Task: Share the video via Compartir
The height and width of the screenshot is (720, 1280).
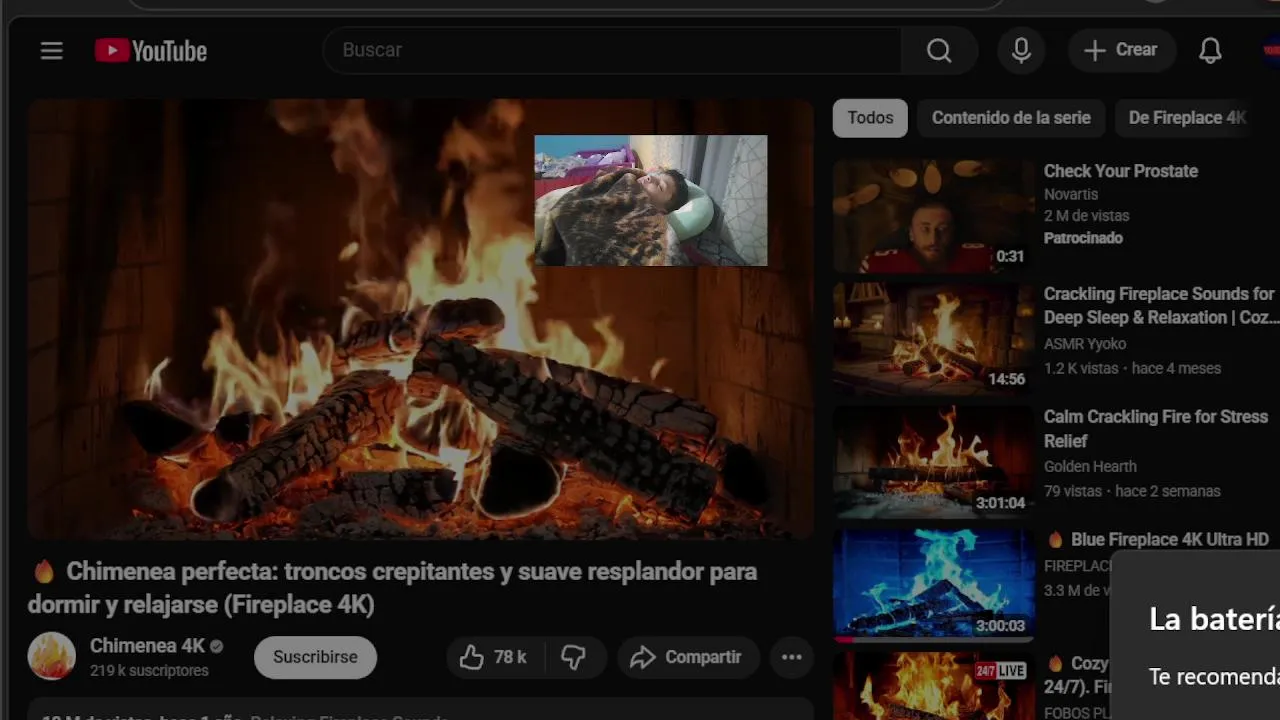Action: pyautogui.click(x=687, y=657)
